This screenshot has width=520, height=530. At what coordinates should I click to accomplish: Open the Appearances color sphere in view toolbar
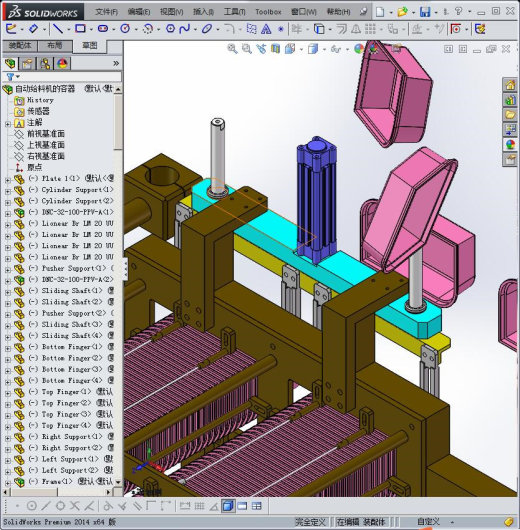click(x=359, y=49)
